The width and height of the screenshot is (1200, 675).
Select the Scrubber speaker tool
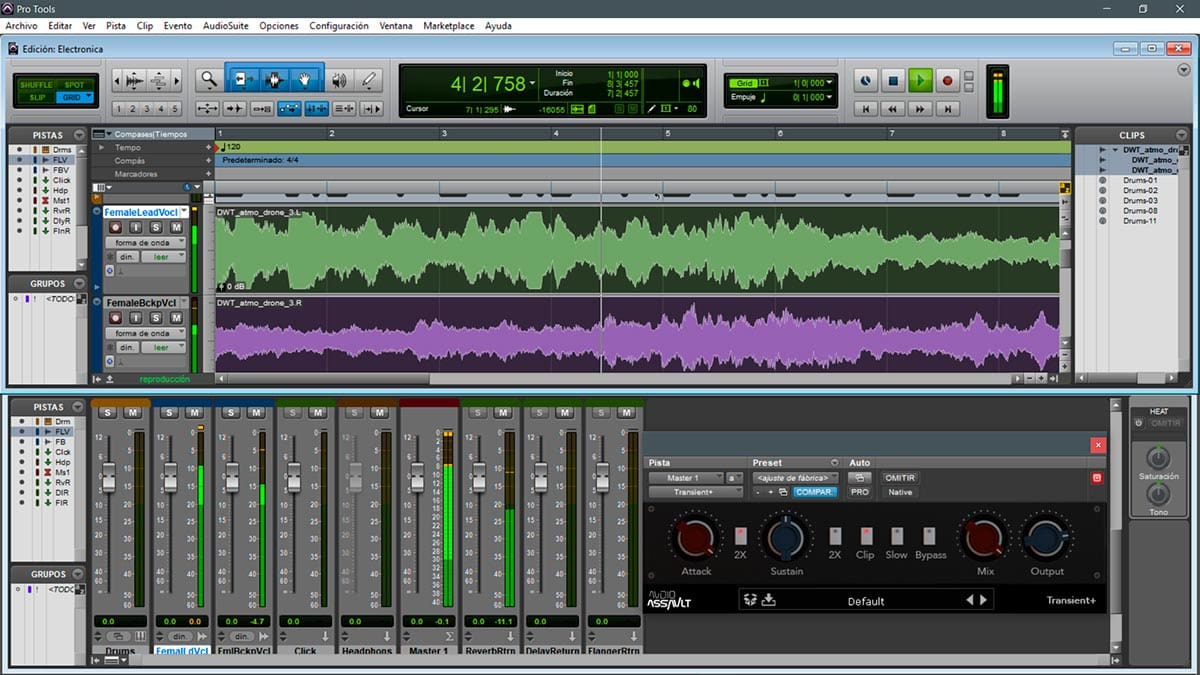[340, 80]
